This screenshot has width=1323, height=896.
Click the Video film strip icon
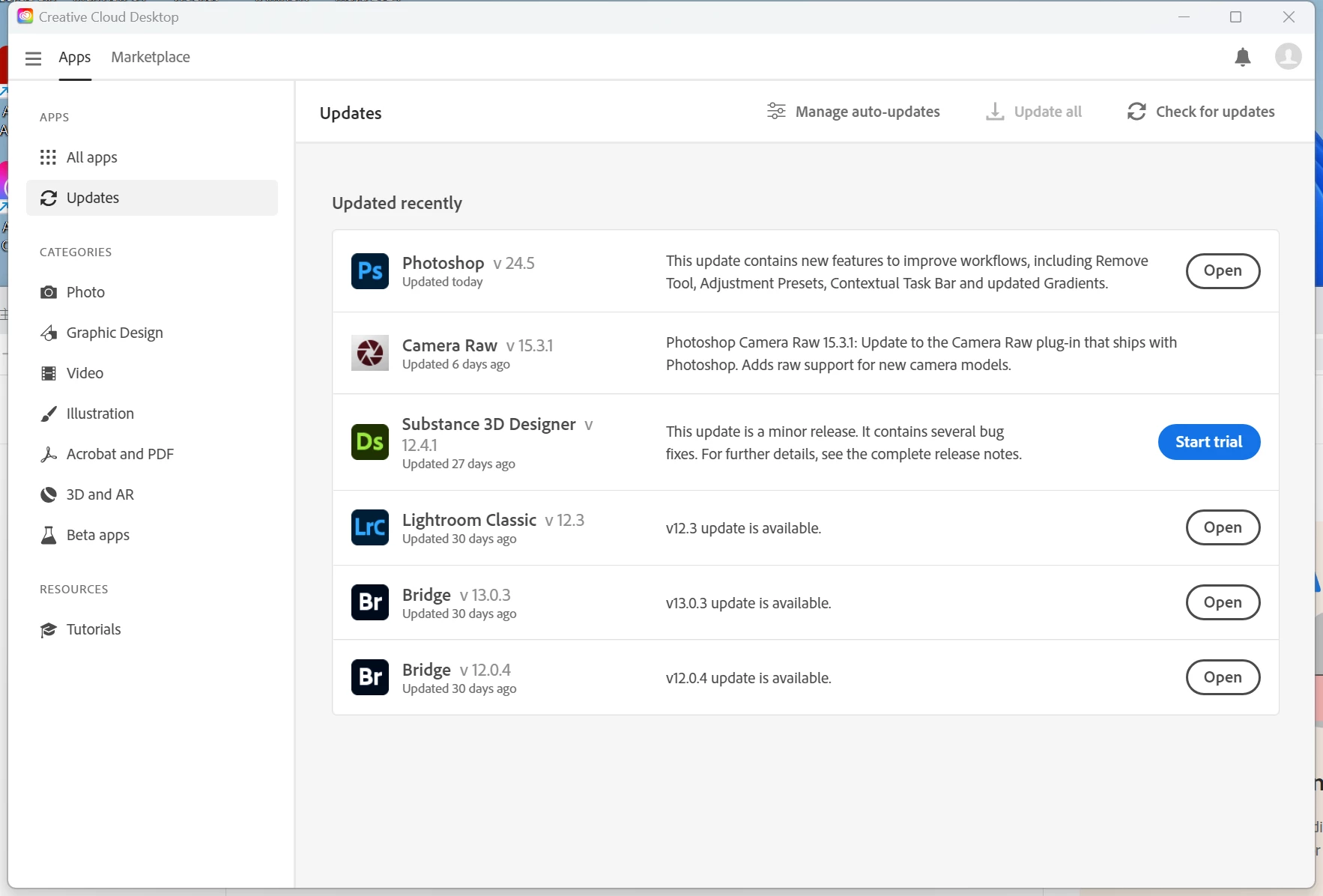click(49, 373)
